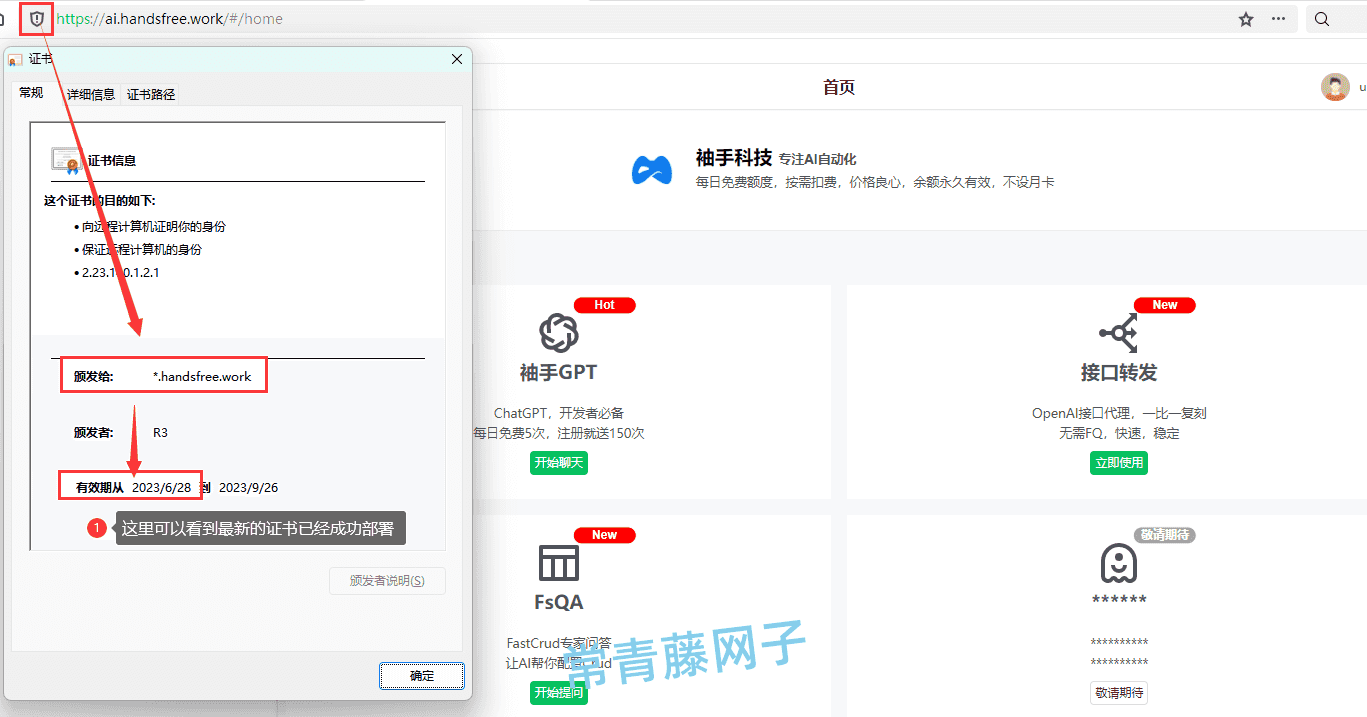Screen dimensions: 1367x717
Task: Click the 有效期从 label
Action: (100, 488)
